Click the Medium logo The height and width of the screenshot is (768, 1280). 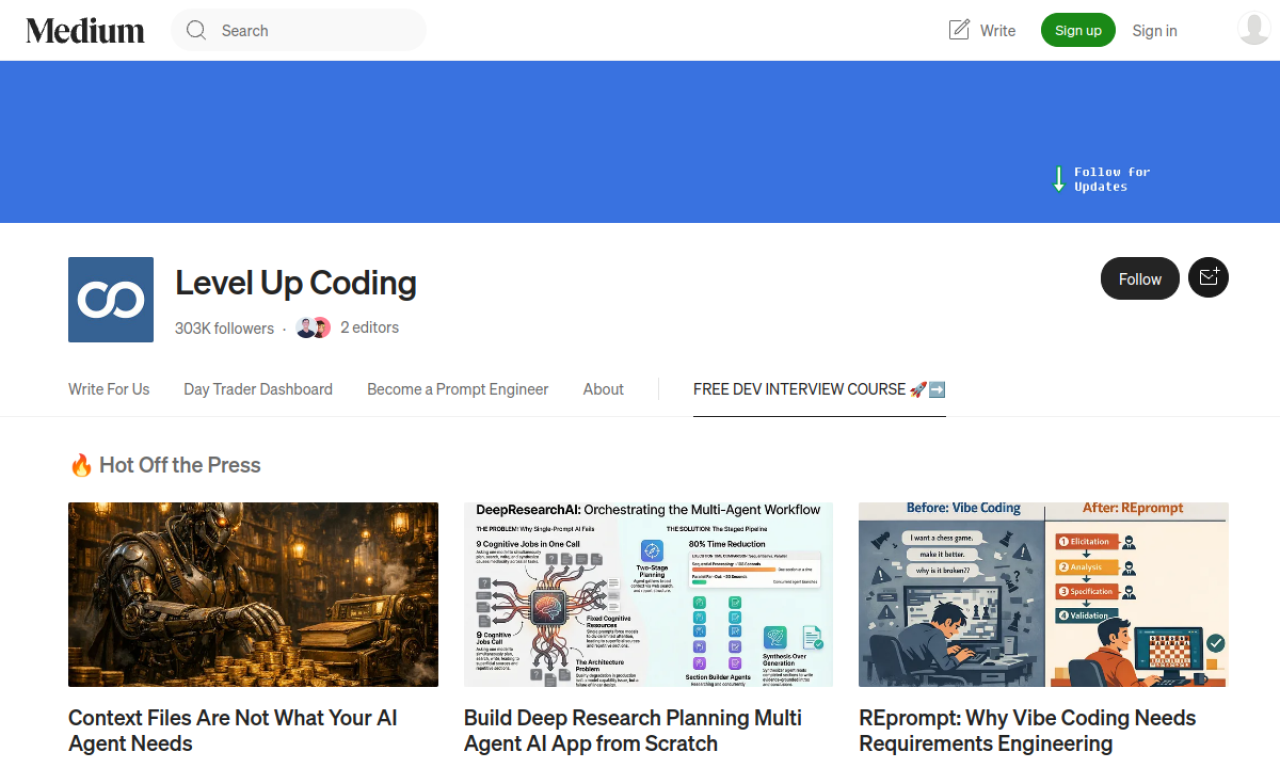pyautogui.click(x=84, y=30)
